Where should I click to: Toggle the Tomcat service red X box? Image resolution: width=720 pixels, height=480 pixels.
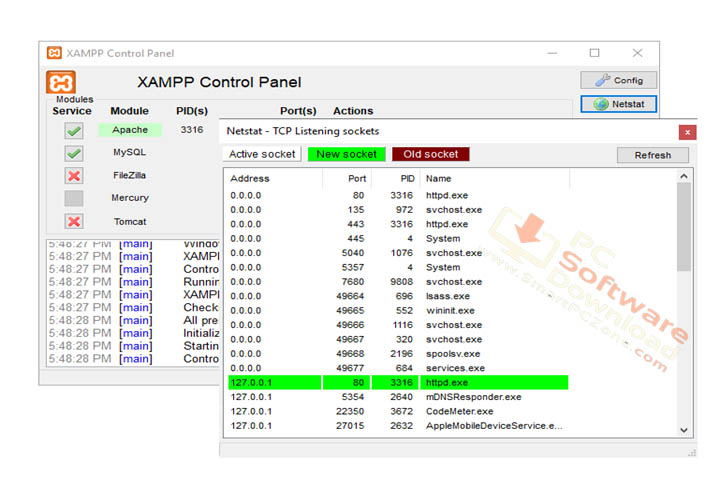(x=74, y=221)
